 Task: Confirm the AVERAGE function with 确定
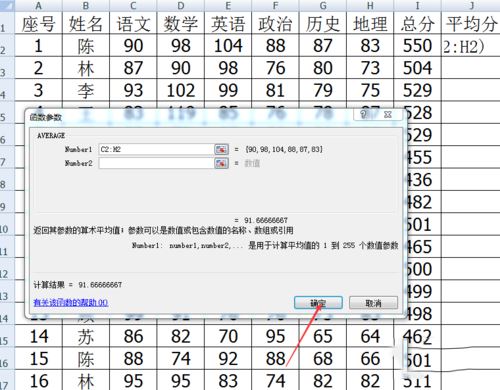(318, 303)
